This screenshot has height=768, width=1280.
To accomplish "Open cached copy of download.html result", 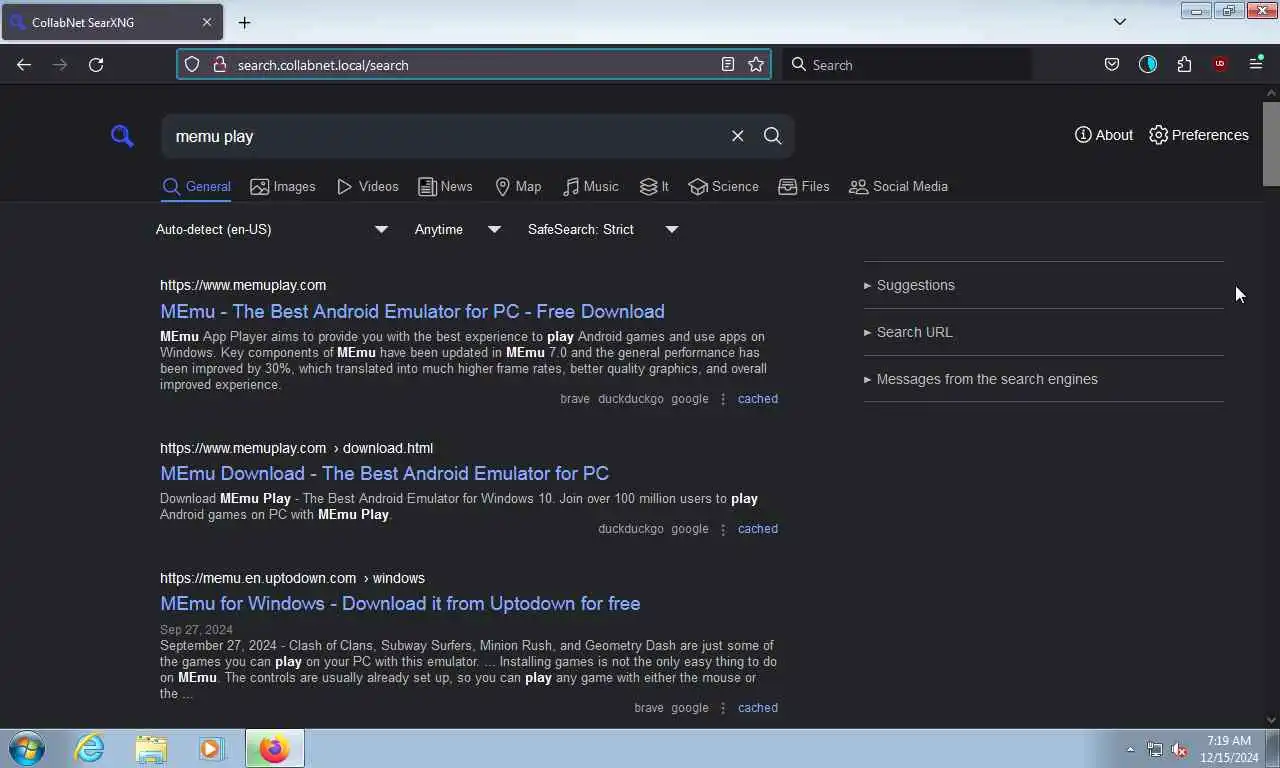I will (x=757, y=529).
